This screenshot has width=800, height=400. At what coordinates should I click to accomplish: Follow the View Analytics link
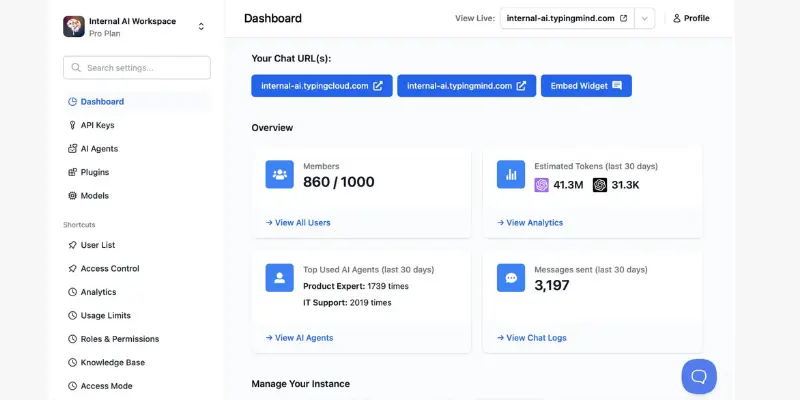(x=530, y=222)
